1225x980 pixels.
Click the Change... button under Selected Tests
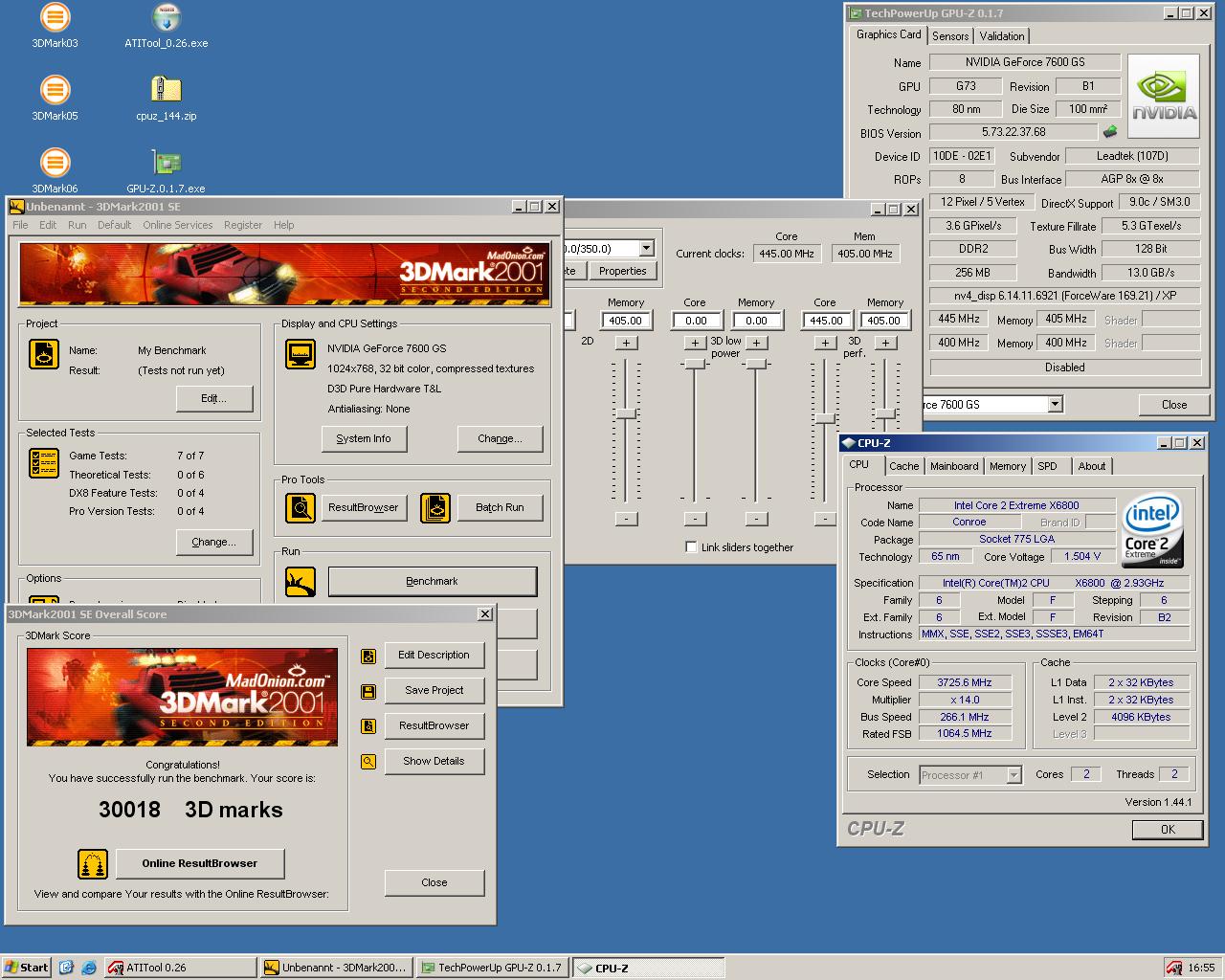click(213, 542)
